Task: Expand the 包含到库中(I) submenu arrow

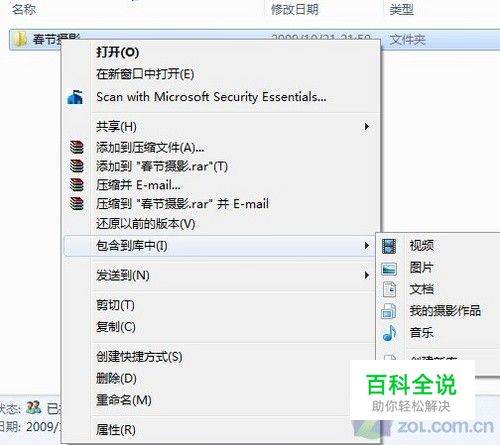Action: pos(367,246)
